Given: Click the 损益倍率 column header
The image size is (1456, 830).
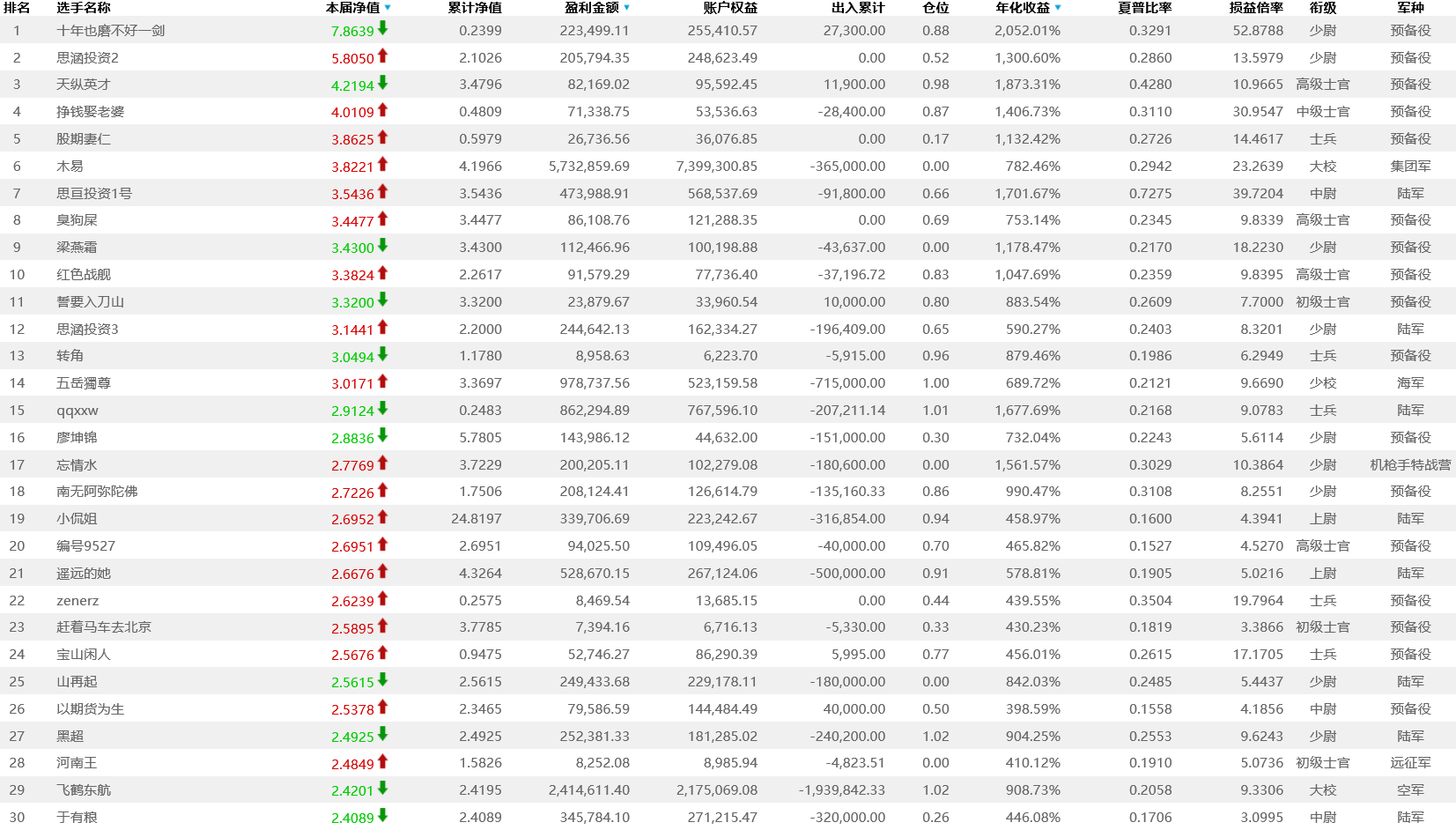Looking at the screenshot, I should click(1257, 8).
